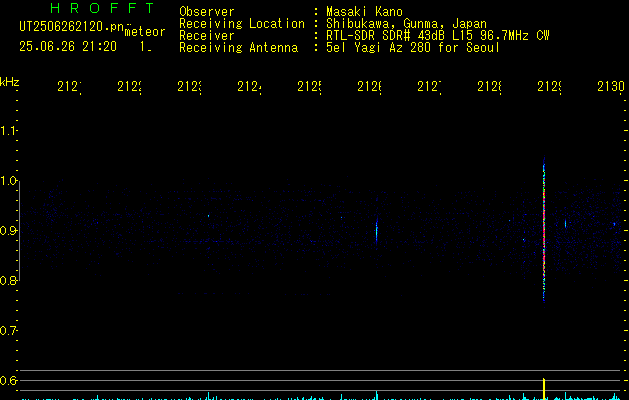
Task: Select the Observer field label
Action: [207, 12]
